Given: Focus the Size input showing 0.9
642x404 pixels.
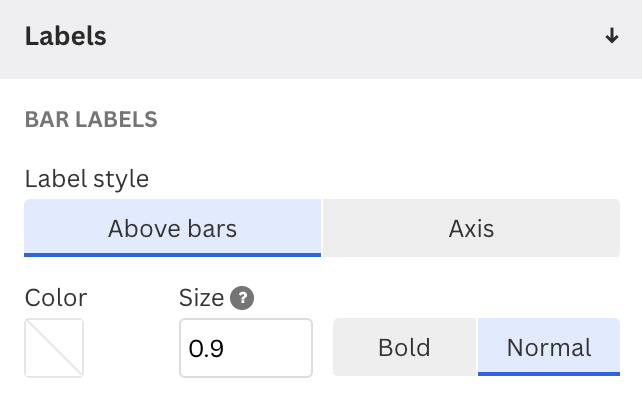Looking at the screenshot, I should click(x=246, y=348).
